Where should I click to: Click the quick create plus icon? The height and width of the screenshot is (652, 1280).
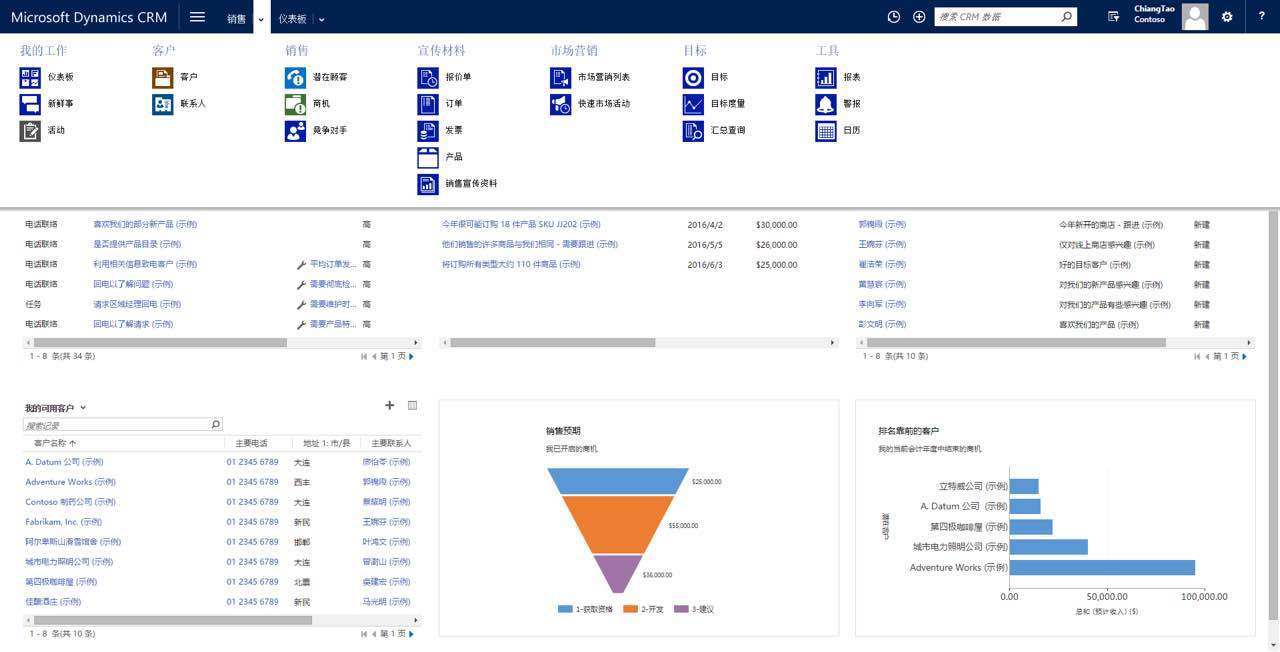[x=918, y=16]
